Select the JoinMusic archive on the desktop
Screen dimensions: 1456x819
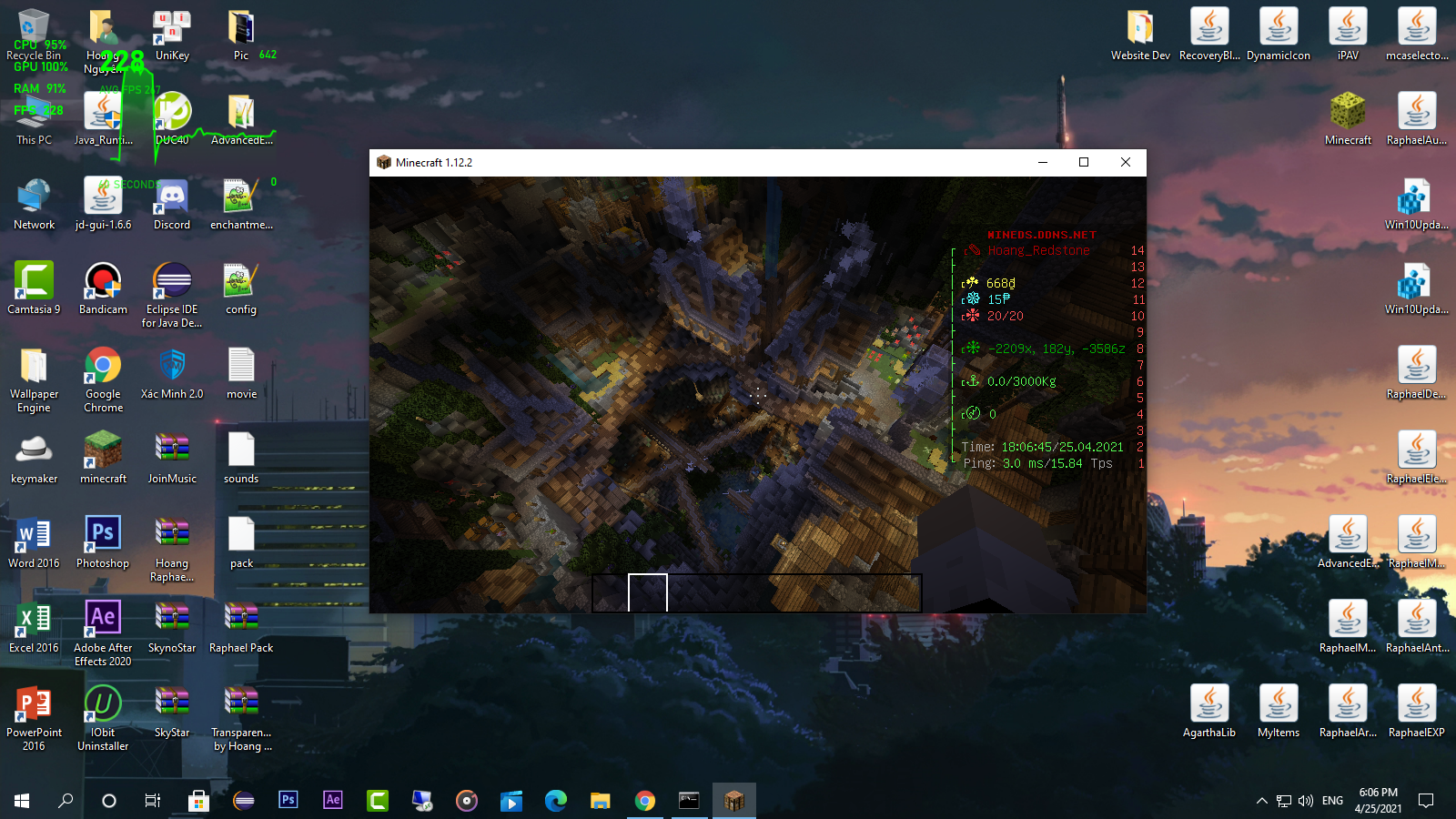[x=172, y=459]
